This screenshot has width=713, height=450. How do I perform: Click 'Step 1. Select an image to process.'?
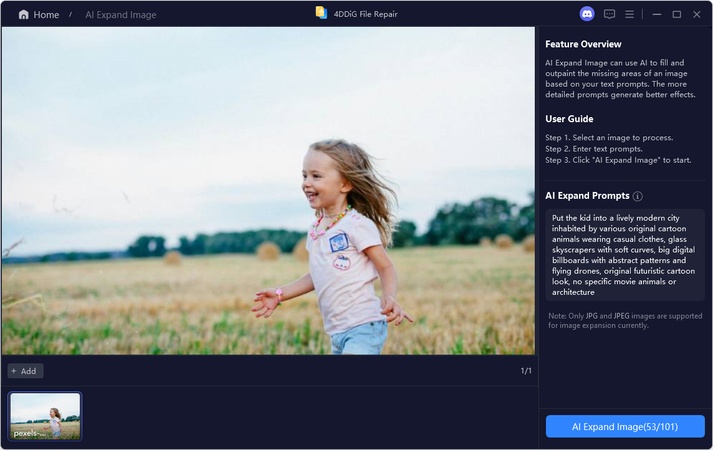[x=609, y=137]
